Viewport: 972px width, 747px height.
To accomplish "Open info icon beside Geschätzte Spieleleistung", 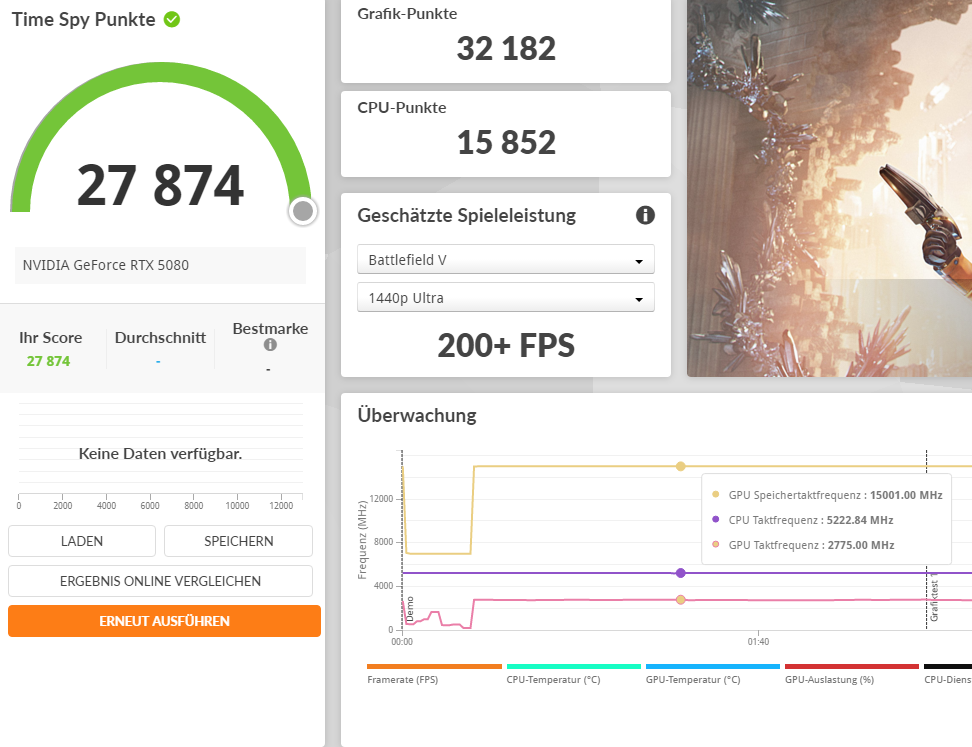I will (645, 215).
